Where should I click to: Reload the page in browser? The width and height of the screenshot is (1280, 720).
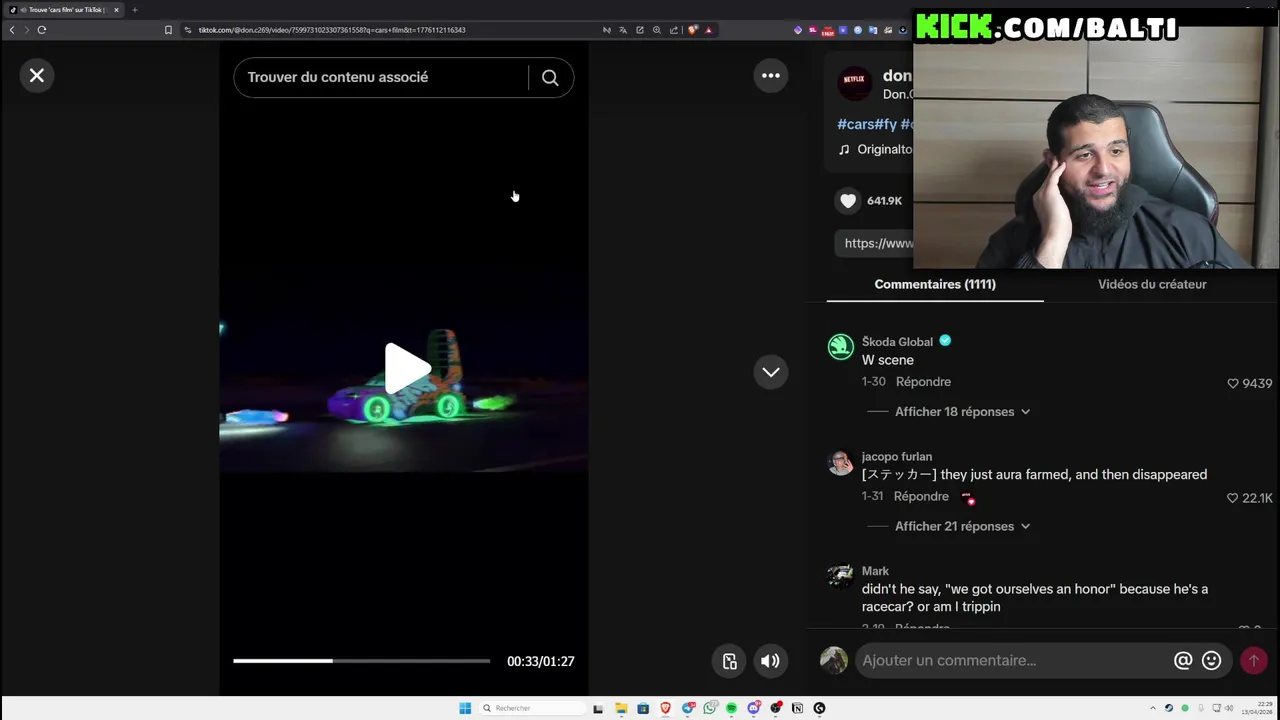[x=42, y=30]
